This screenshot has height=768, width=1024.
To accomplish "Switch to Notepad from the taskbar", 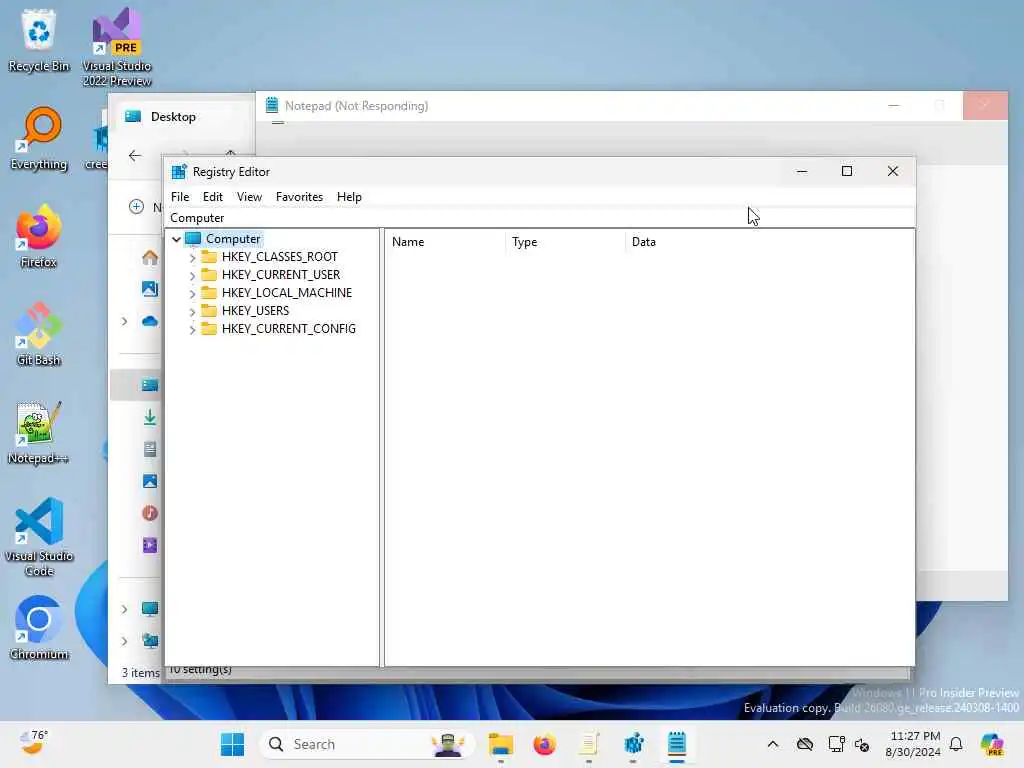I will click(677, 744).
